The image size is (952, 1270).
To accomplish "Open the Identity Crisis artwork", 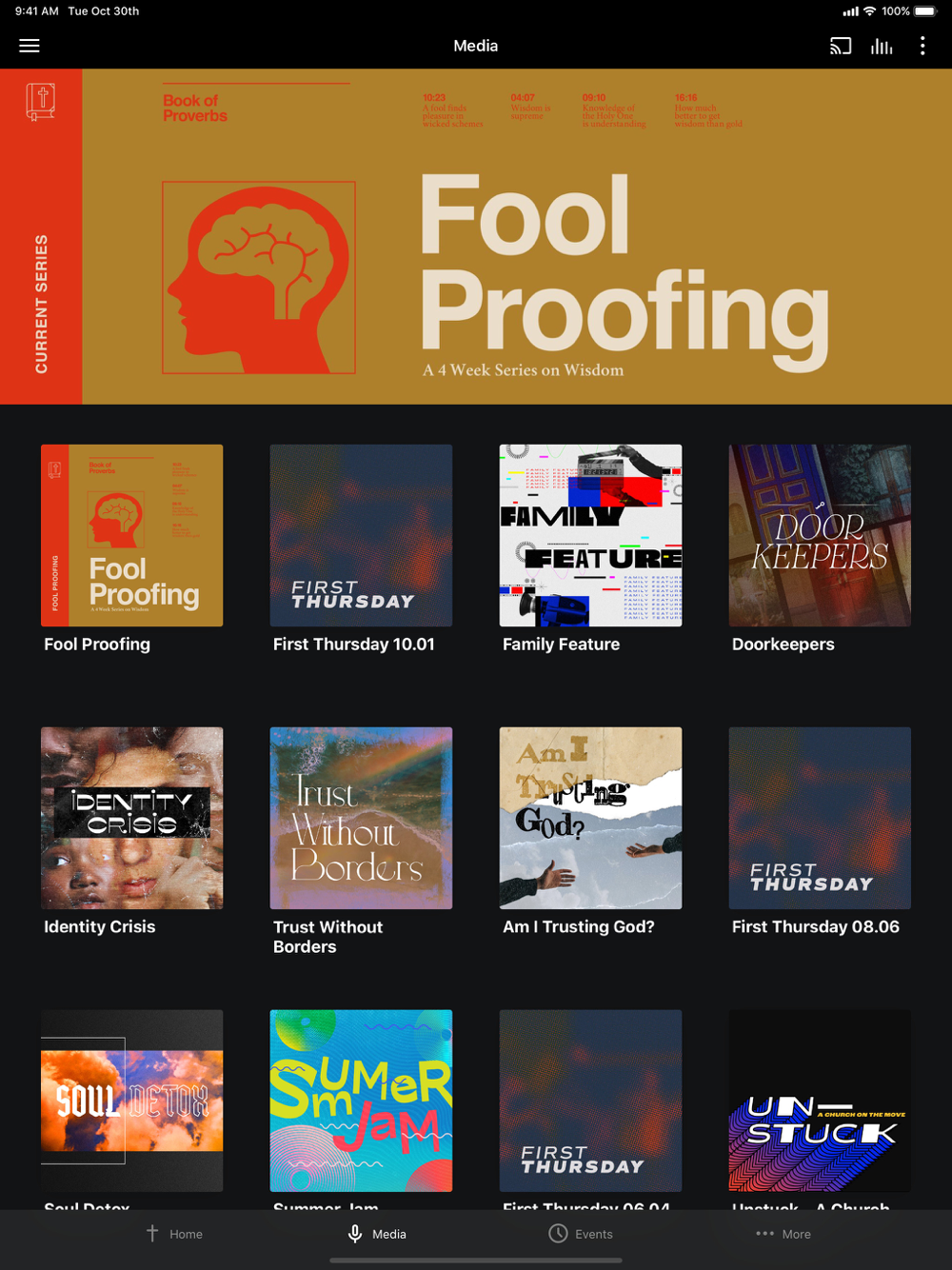I will coord(132,818).
